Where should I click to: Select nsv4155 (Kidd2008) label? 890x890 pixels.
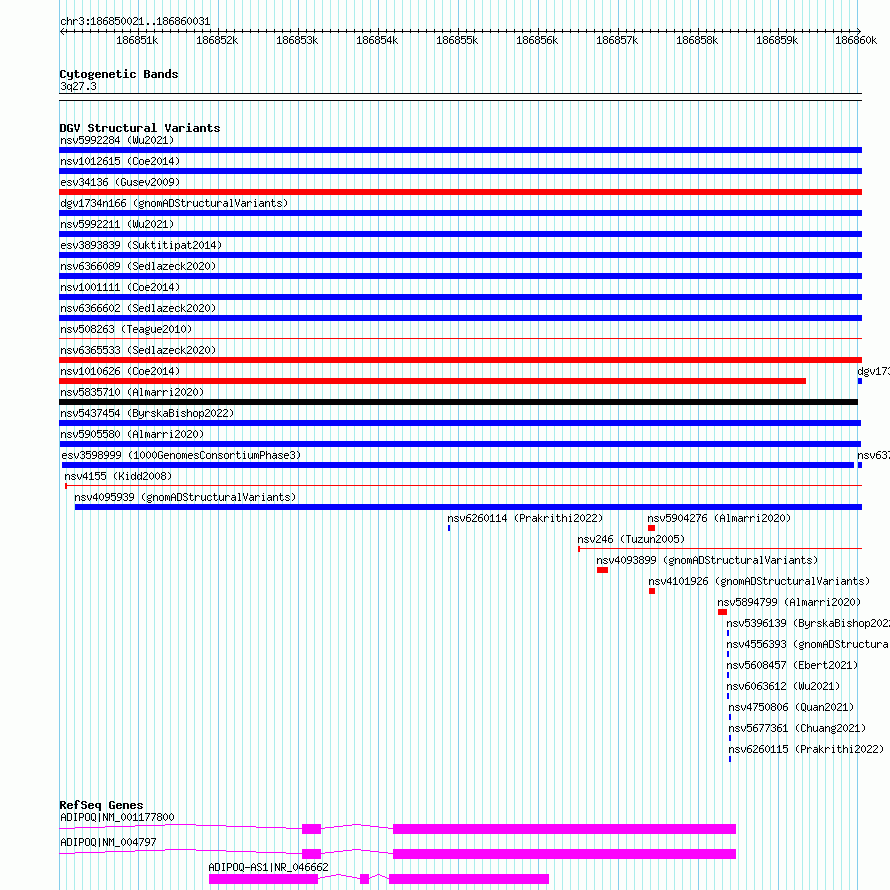point(118,476)
